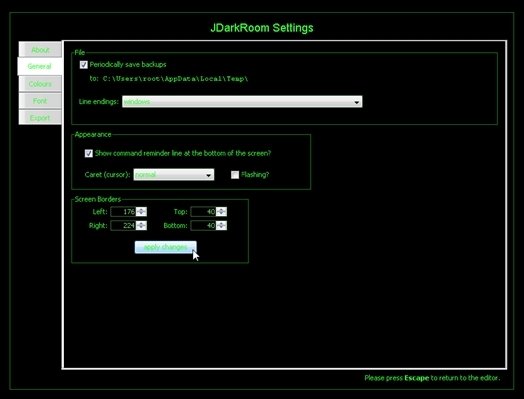This screenshot has width=524, height=399.
Task: Toggle Periodically save backups checkbox
Action: click(x=84, y=64)
